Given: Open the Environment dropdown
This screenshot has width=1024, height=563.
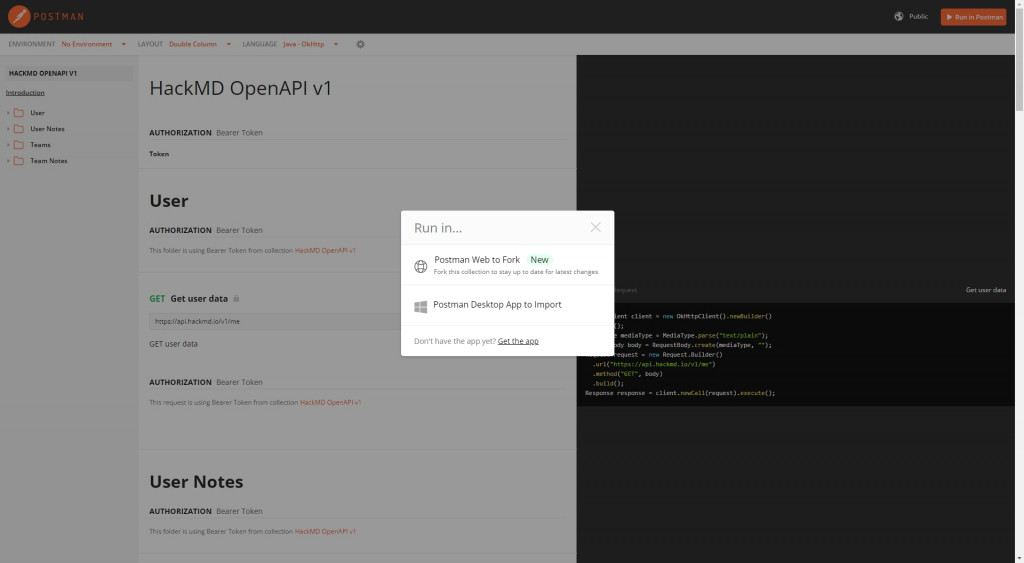Looking at the screenshot, I should point(93,44).
